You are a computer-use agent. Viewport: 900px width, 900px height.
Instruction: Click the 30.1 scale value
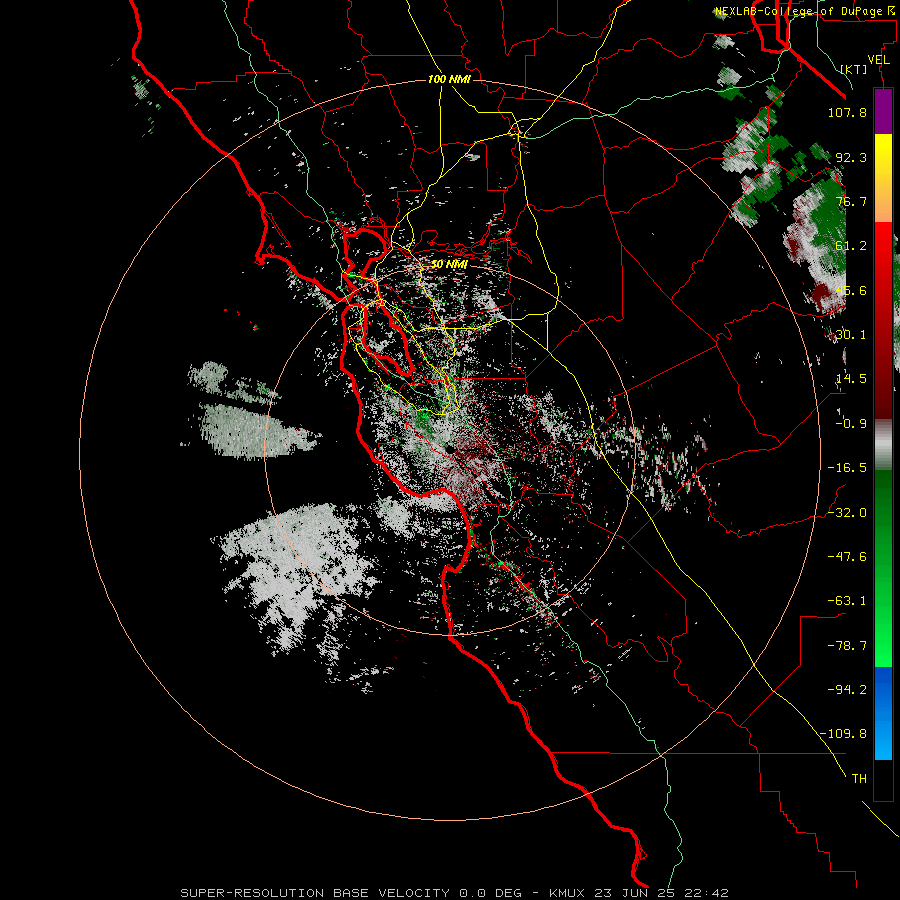click(851, 335)
